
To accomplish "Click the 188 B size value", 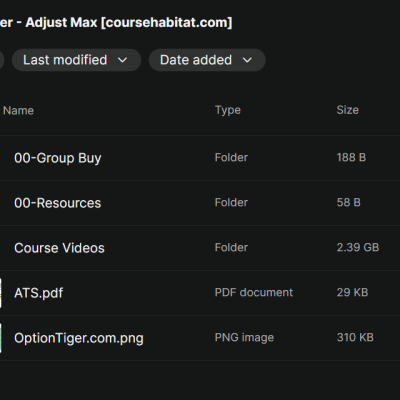I will click(351, 157).
